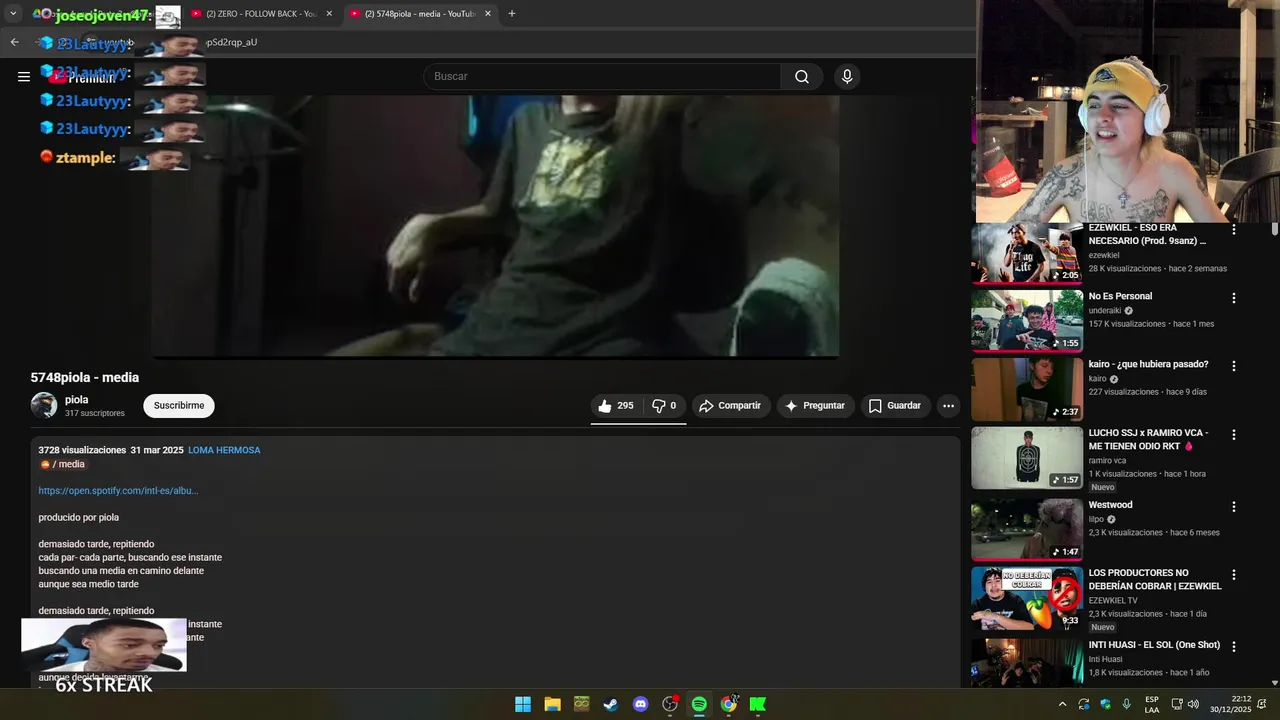
Task: Open the Windows Start menu
Action: pyautogui.click(x=523, y=704)
